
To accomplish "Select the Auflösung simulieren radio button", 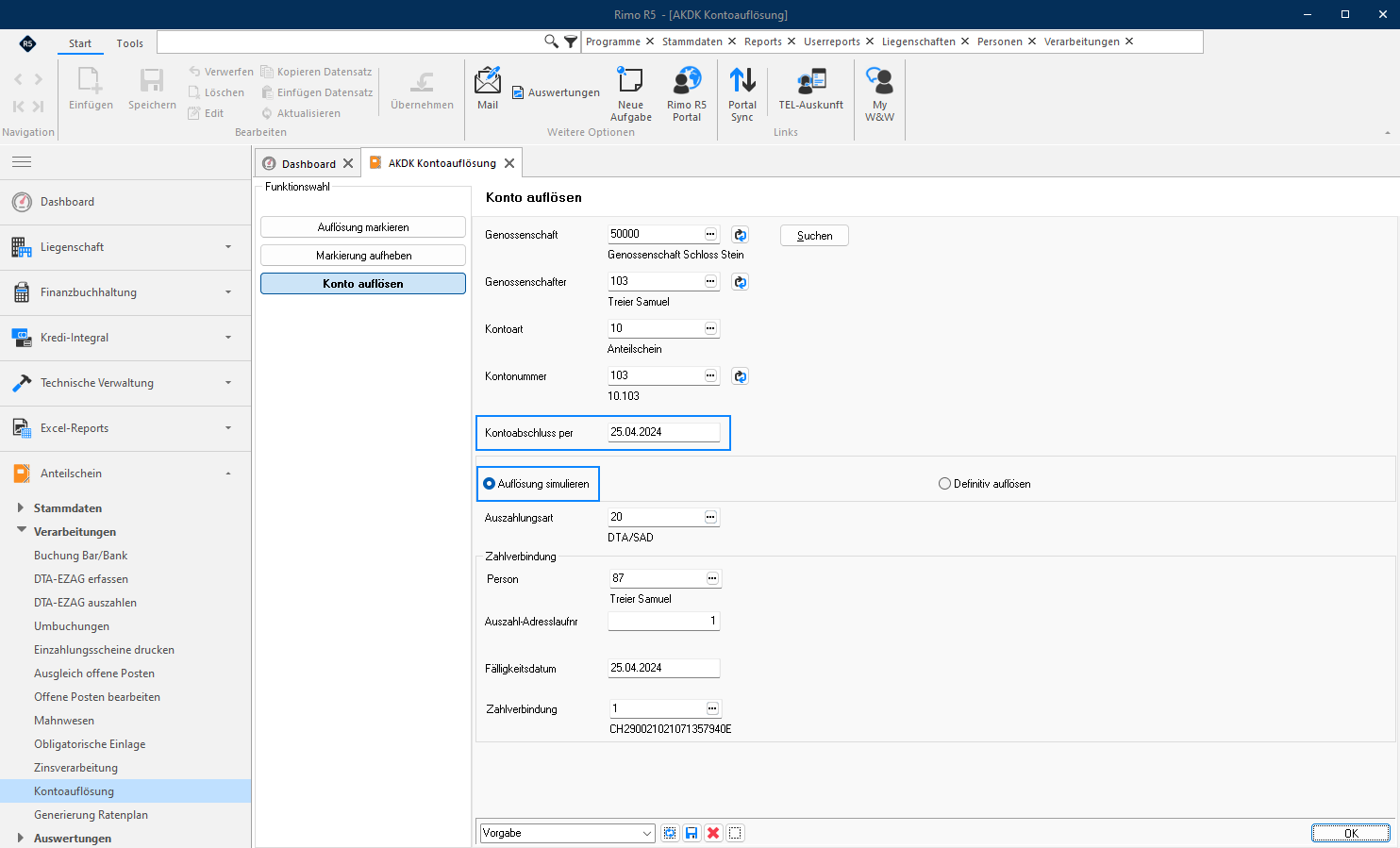I will point(490,484).
